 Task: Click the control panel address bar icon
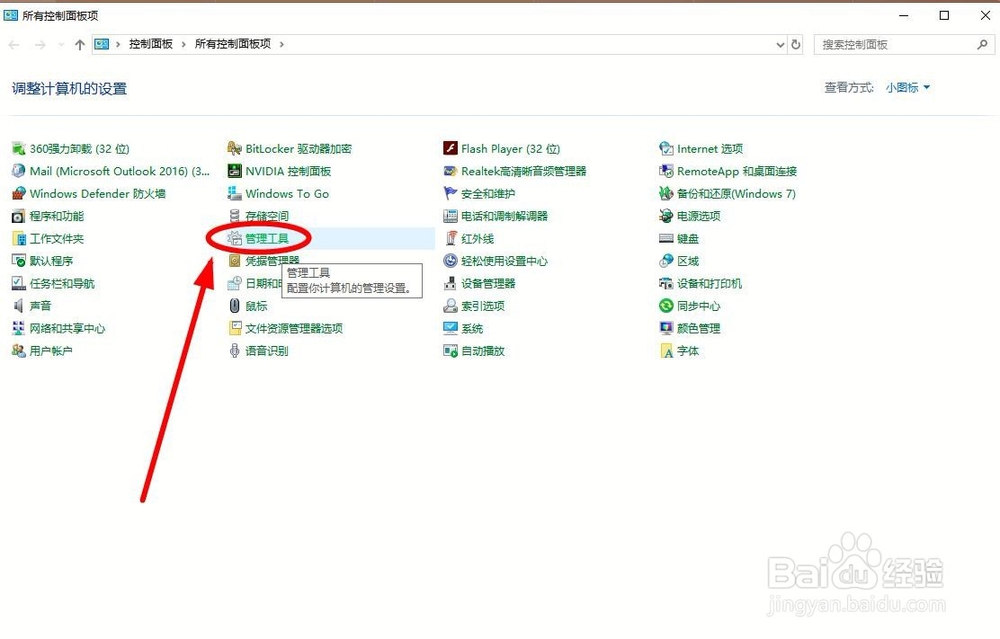[x=101, y=44]
